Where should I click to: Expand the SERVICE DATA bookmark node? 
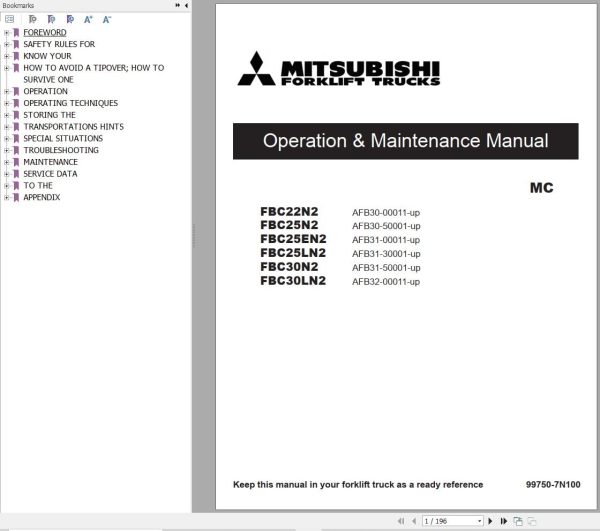point(7,174)
